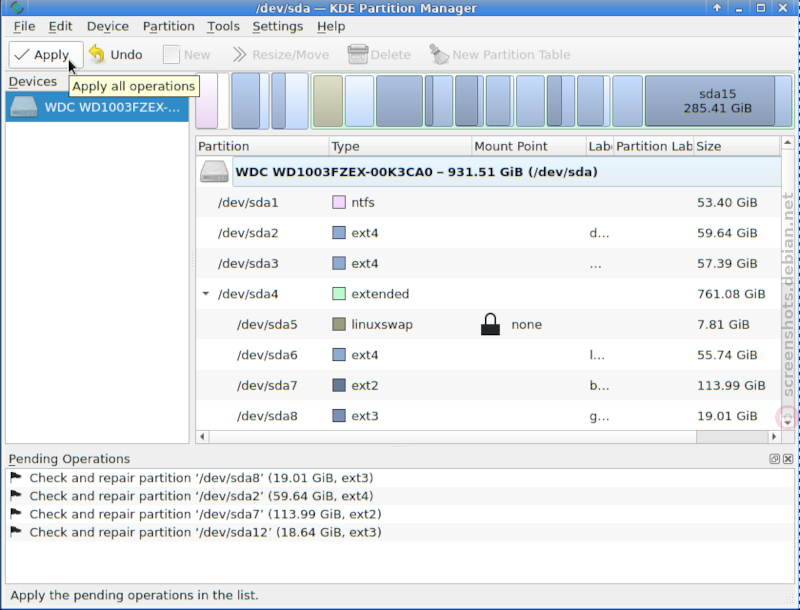Select the /dev/sda6 partition row
Image resolution: width=800 pixels, height=610 pixels.
pos(488,355)
